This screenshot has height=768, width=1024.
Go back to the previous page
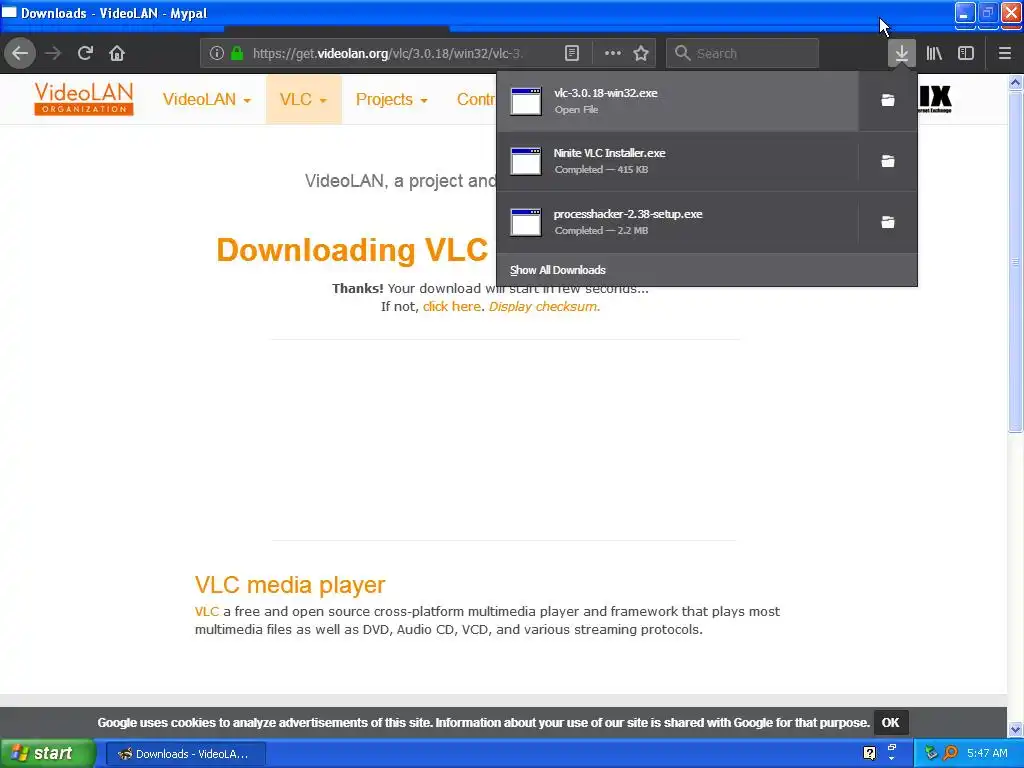[x=20, y=53]
